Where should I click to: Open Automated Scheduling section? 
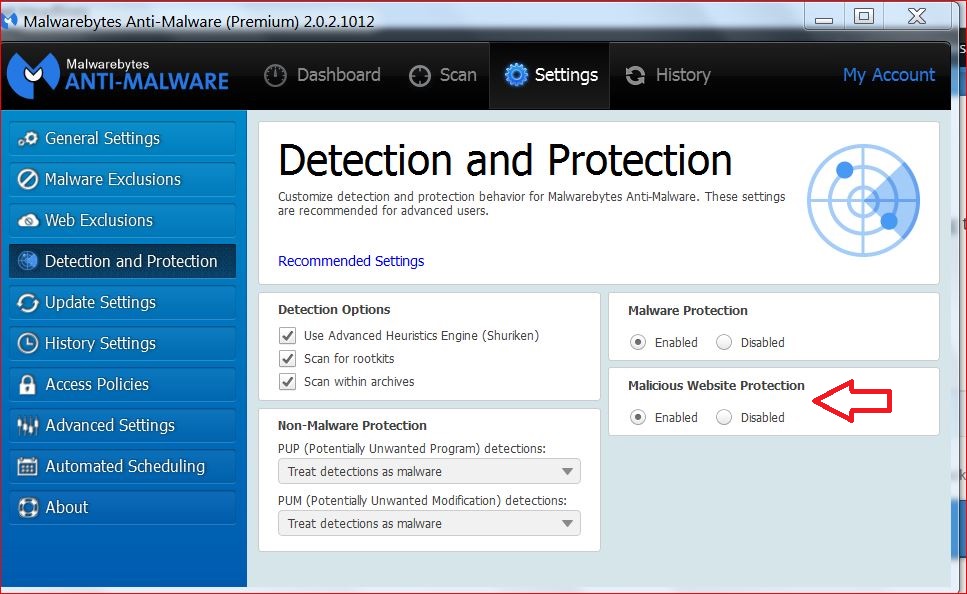point(123,466)
